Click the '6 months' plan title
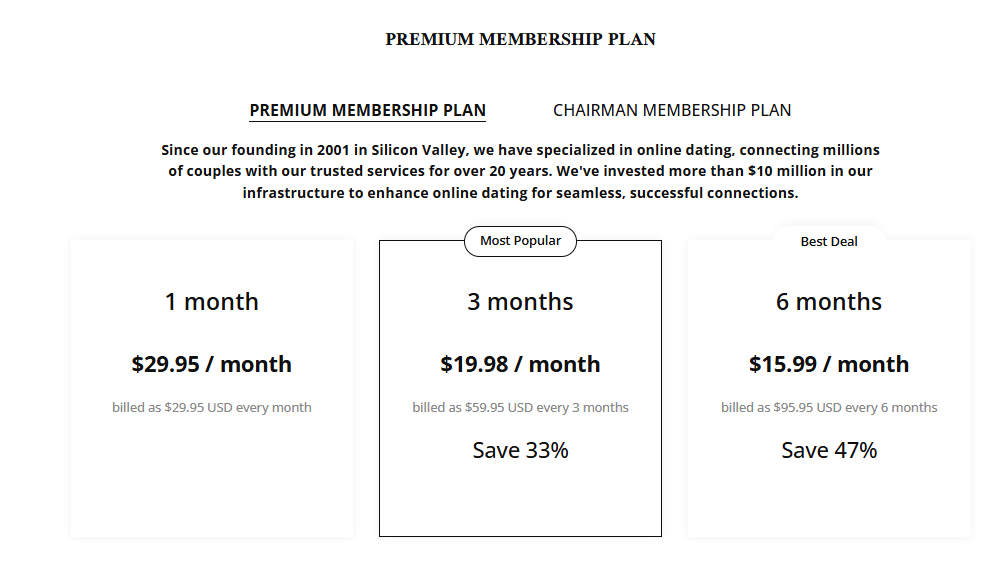The height and width of the screenshot is (586, 992). click(829, 302)
